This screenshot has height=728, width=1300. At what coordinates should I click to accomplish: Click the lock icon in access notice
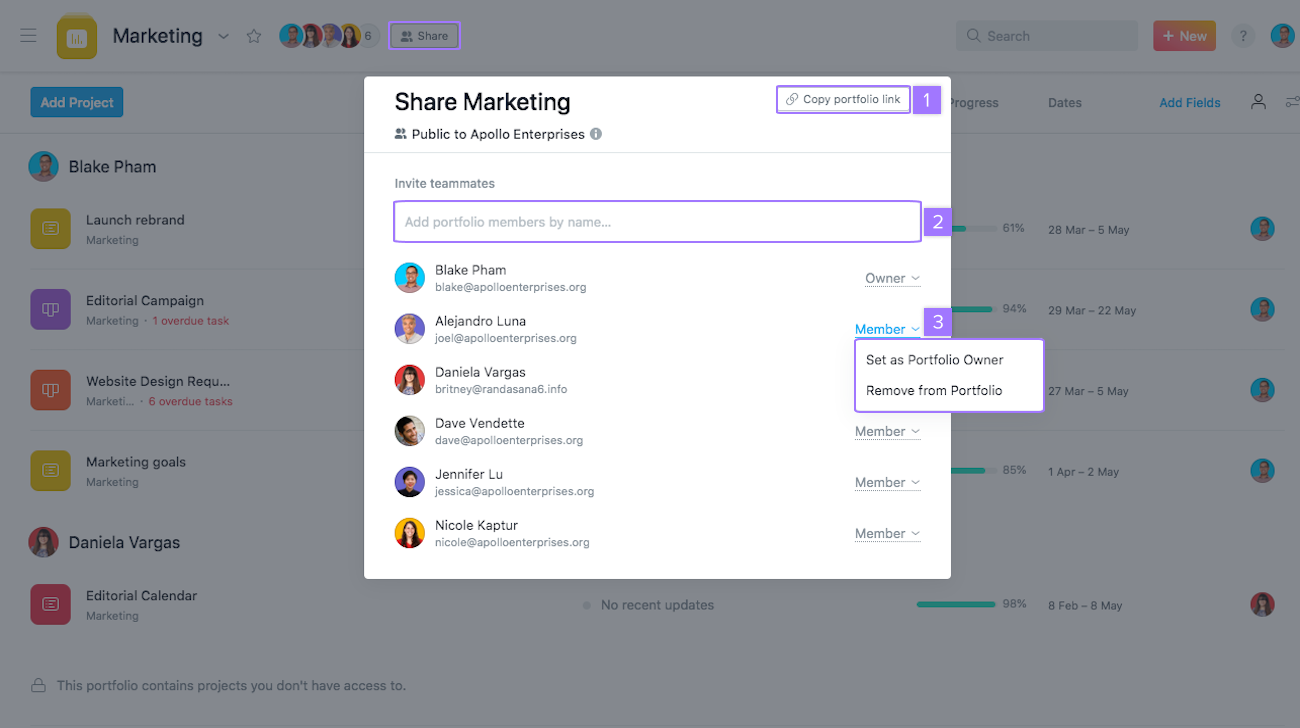point(38,686)
